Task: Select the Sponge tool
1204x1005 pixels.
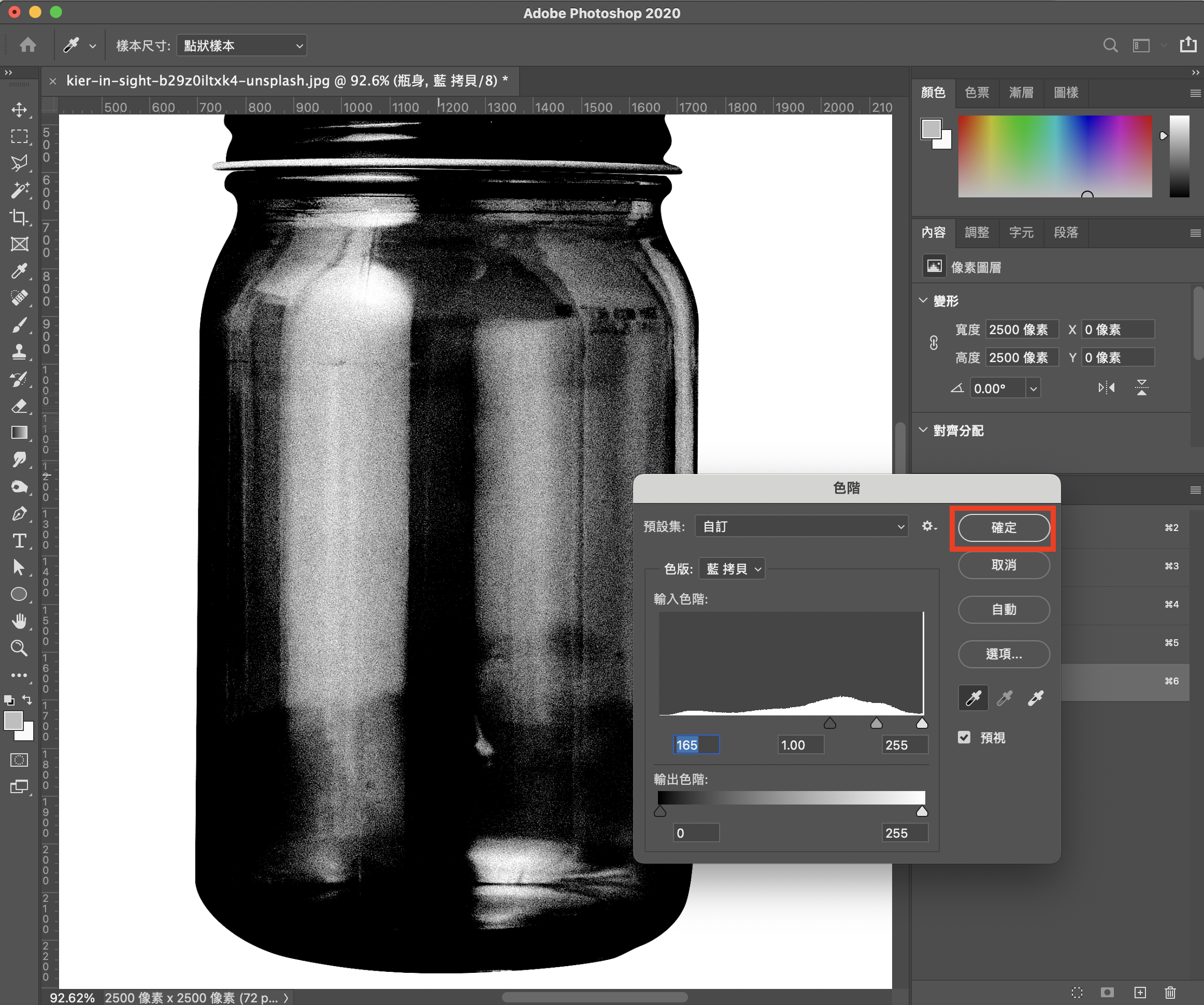Action: [20, 487]
